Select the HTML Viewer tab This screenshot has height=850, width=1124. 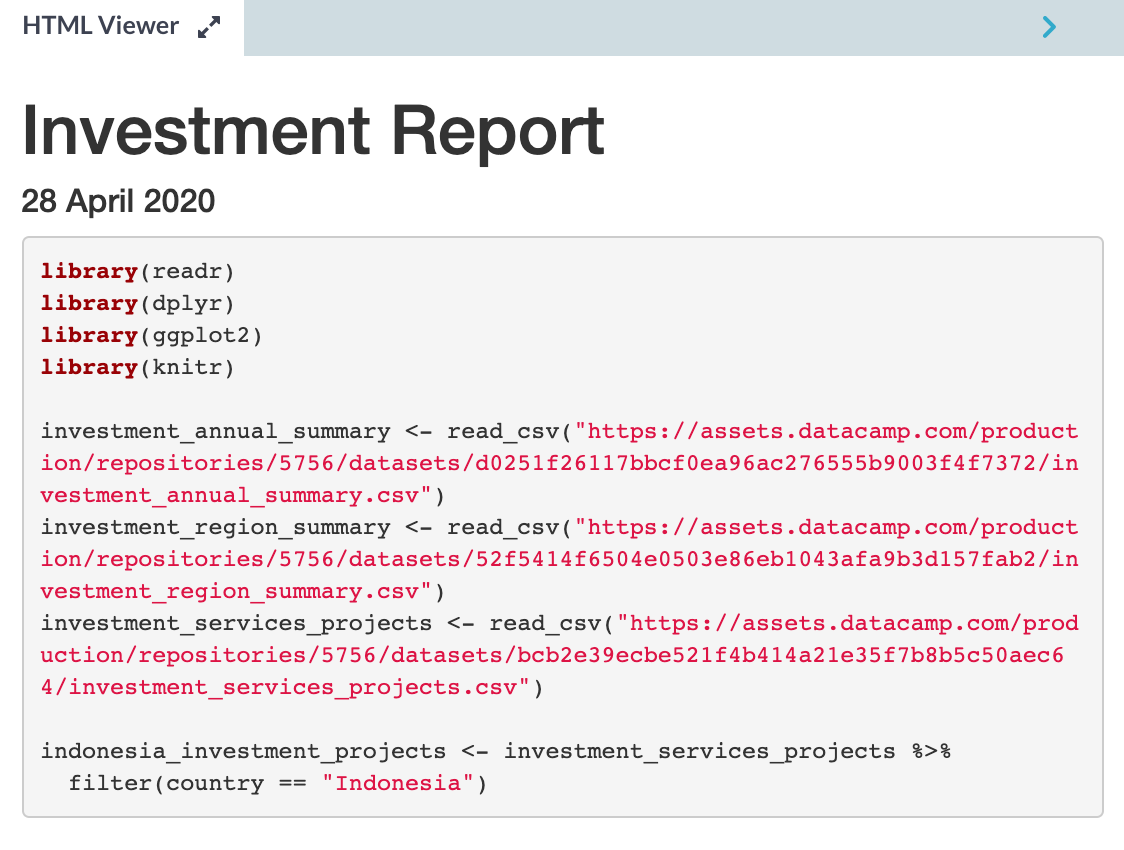tap(100, 27)
